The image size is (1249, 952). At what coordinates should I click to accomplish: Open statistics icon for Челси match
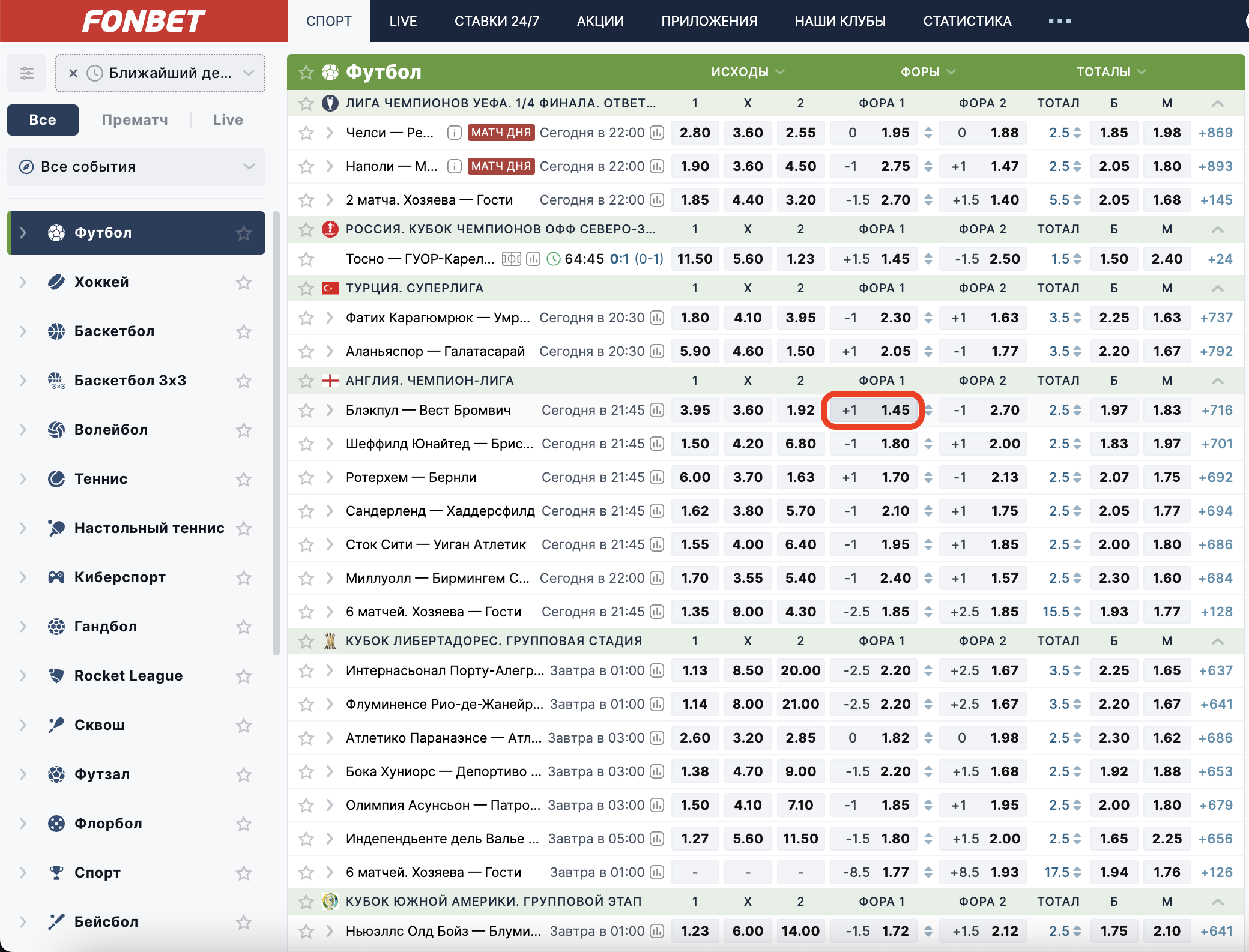coord(658,133)
